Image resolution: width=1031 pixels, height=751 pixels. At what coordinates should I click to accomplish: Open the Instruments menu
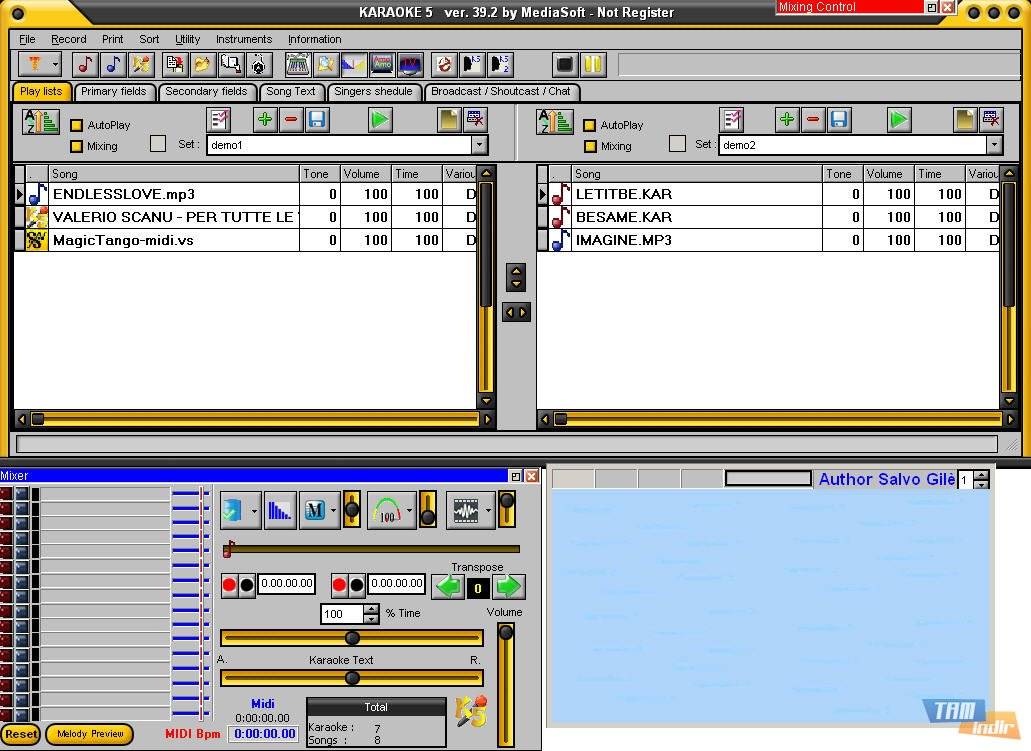pyautogui.click(x=243, y=39)
